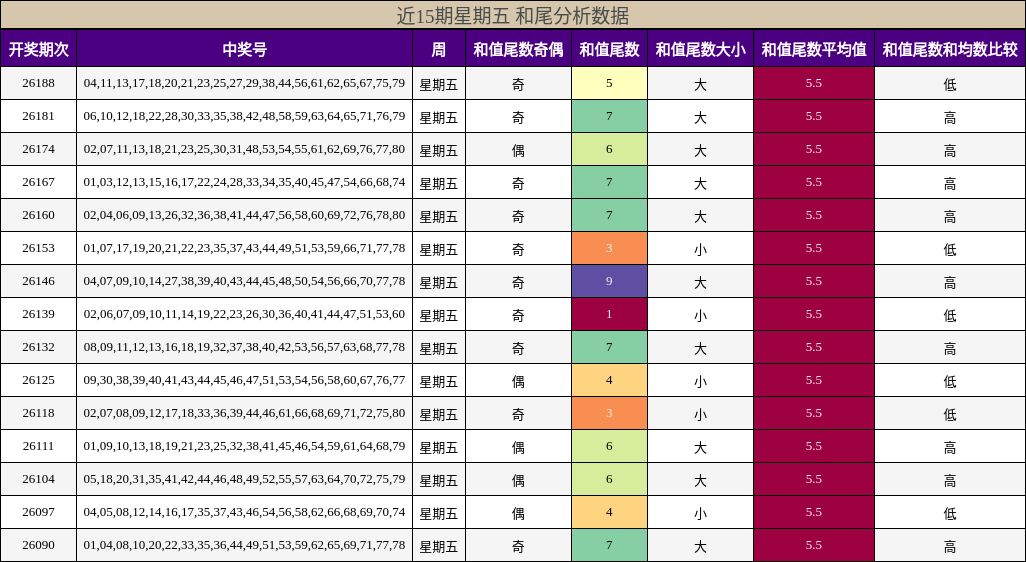Select draw number 26146
The width and height of the screenshot is (1026, 562).
tap(38, 281)
